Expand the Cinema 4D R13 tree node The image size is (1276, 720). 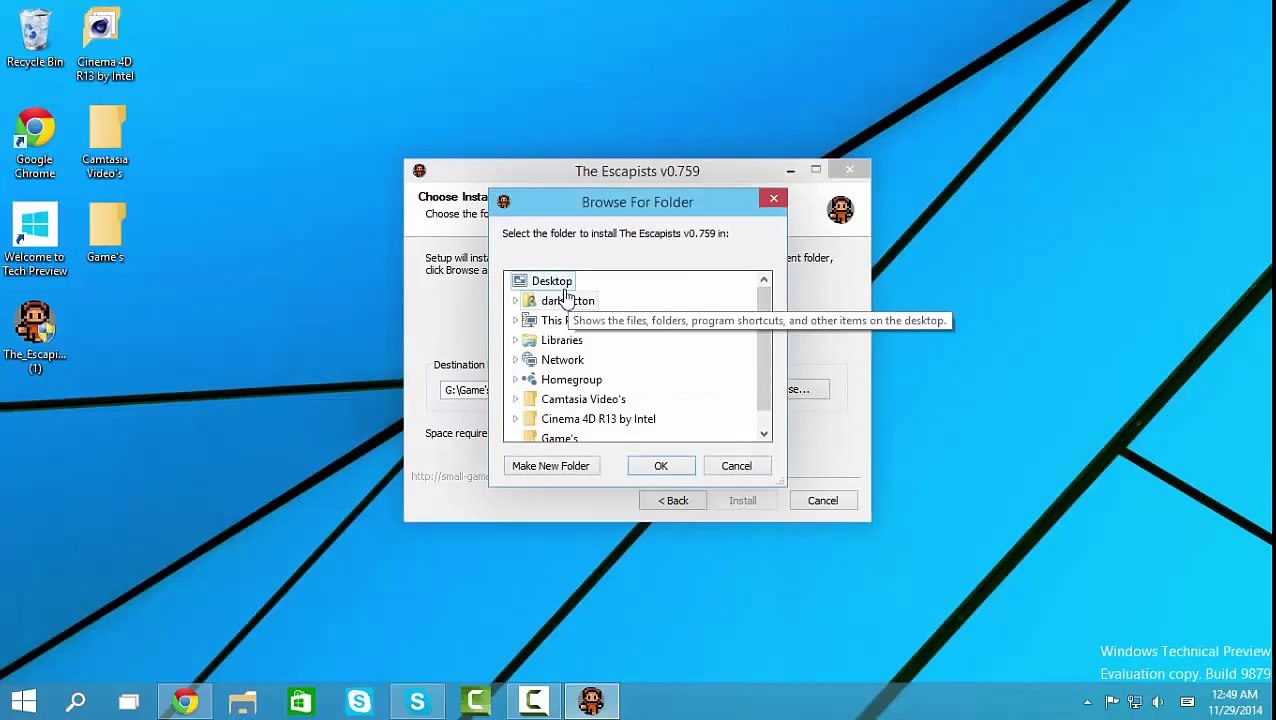tap(515, 419)
